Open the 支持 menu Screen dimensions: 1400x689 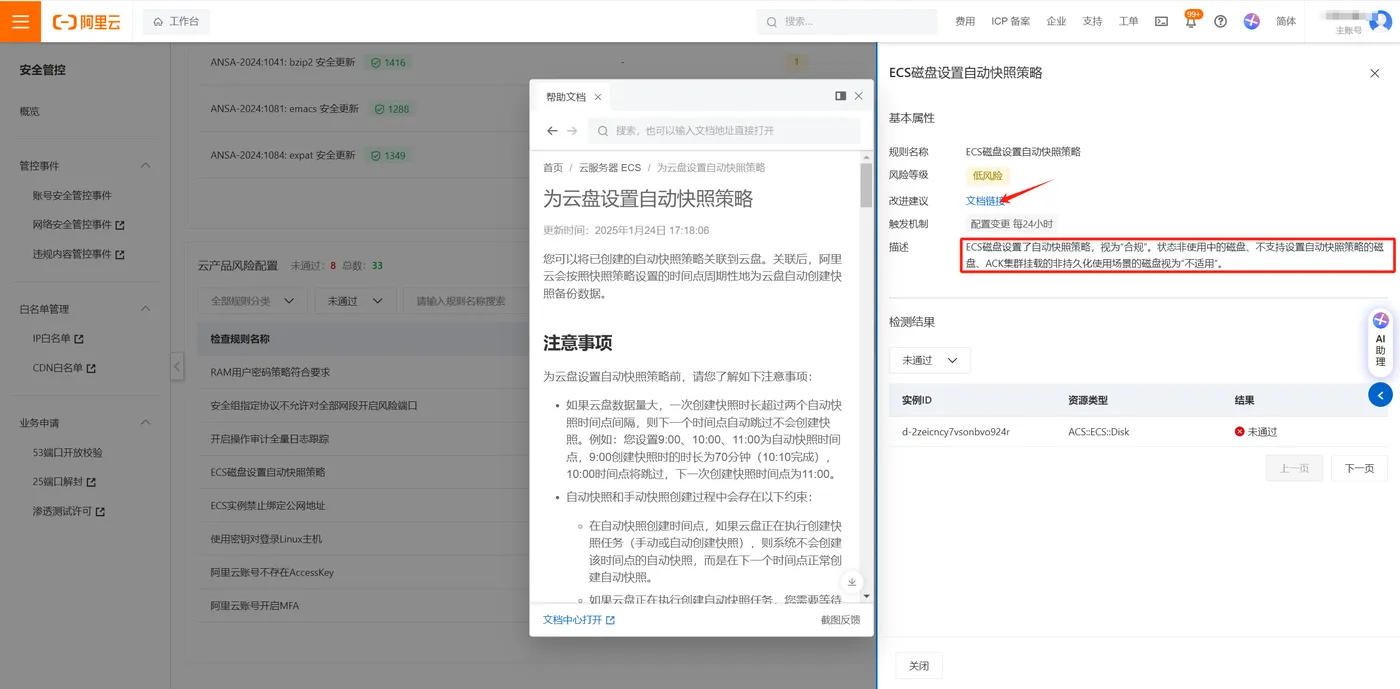[x=1092, y=21]
